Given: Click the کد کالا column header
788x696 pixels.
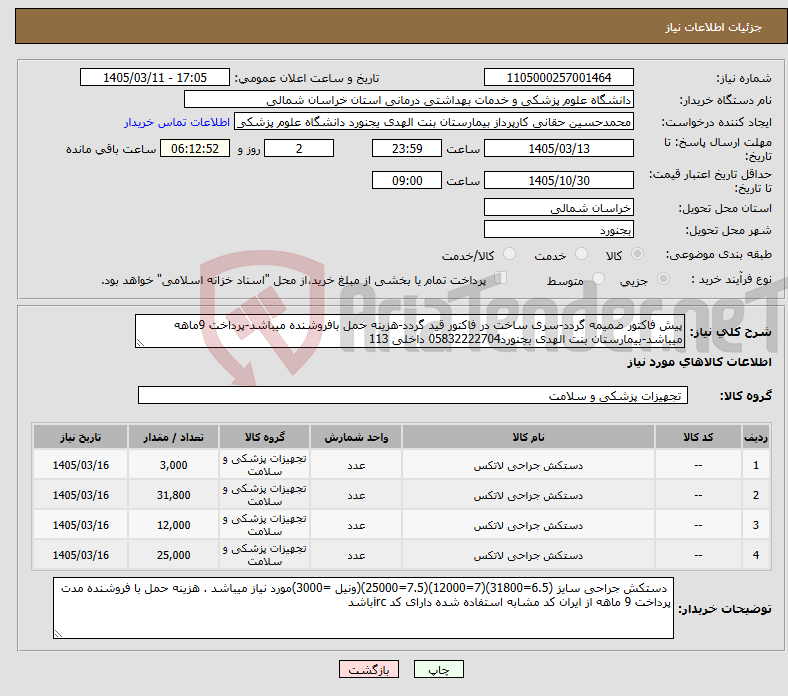Looking at the screenshot, I should click(698, 437).
